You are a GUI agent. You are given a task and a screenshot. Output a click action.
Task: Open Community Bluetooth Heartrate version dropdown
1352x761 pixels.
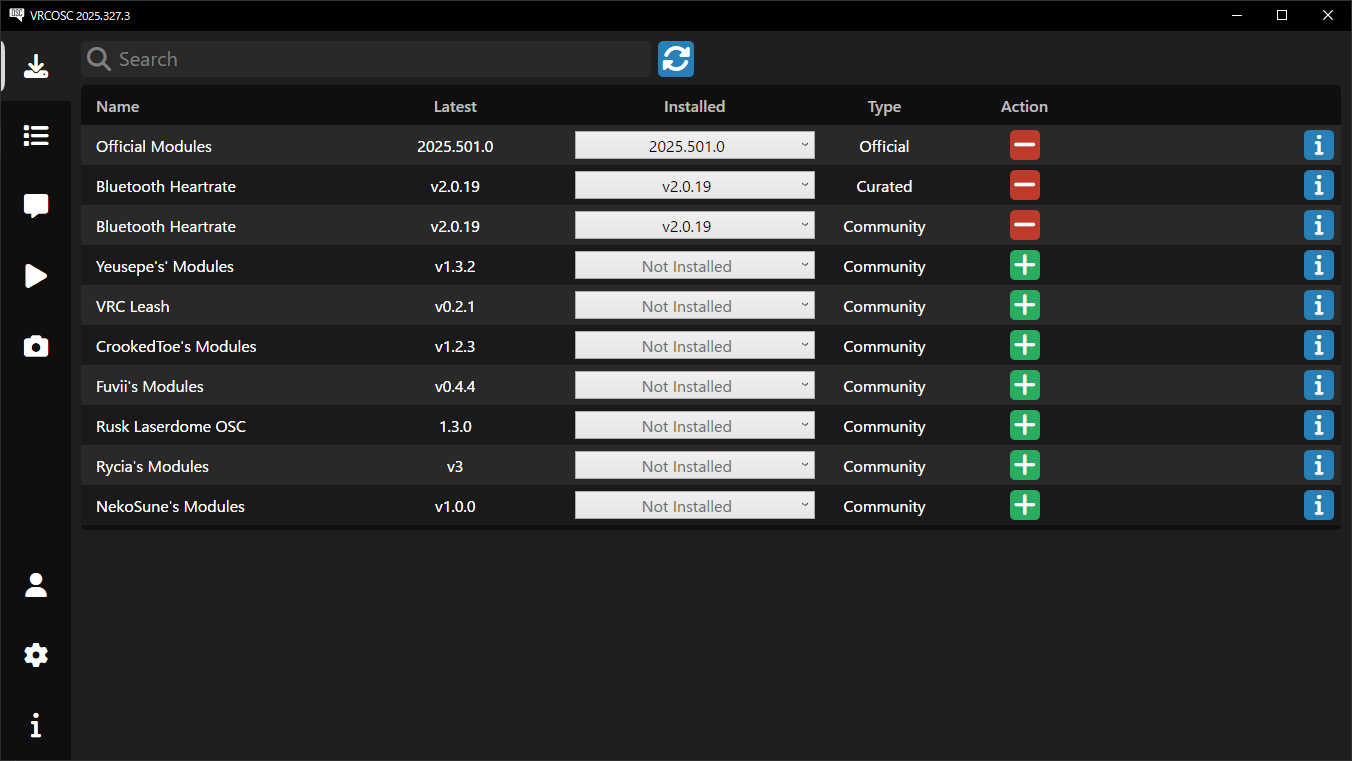[x=694, y=226]
